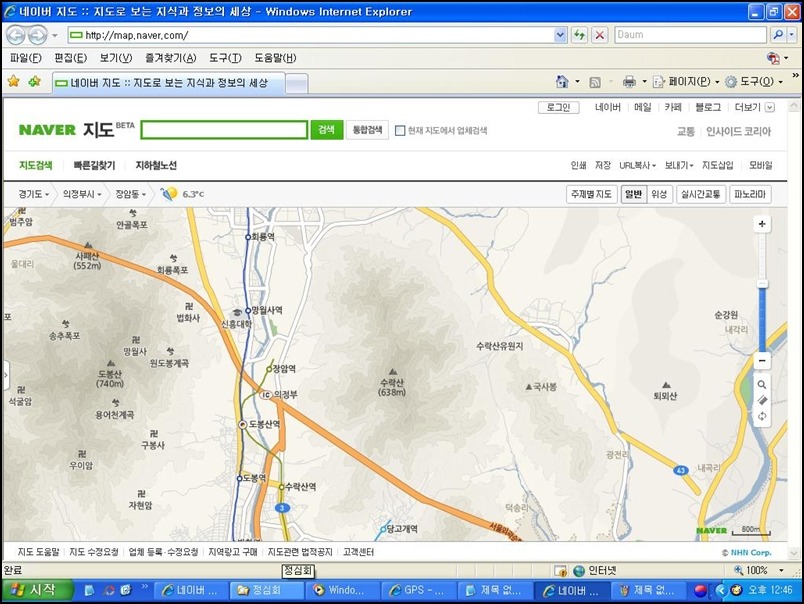Add to Favorites with the green plus star

(35, 81)
